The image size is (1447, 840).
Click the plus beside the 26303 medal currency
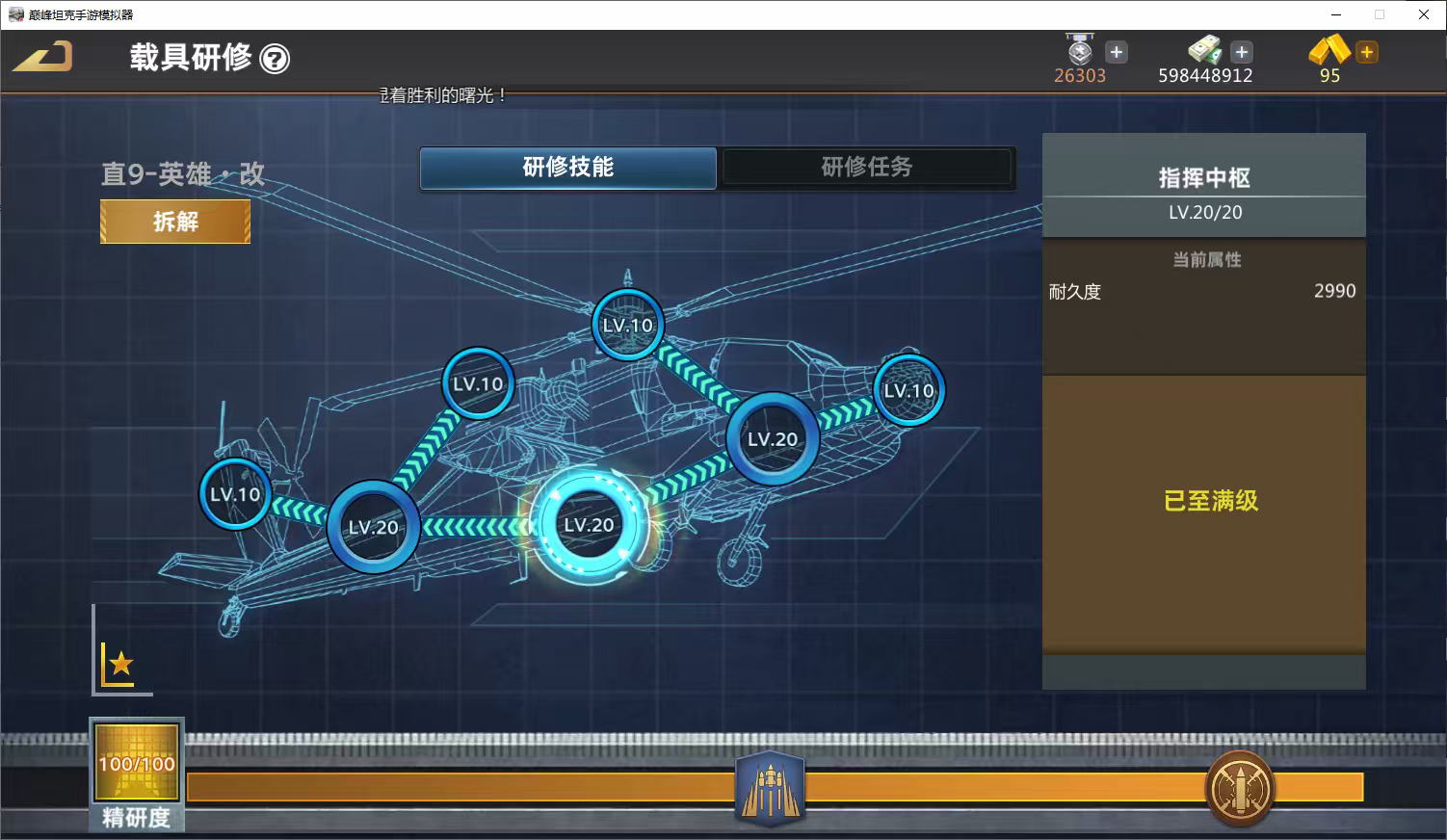pos(1116,52)
